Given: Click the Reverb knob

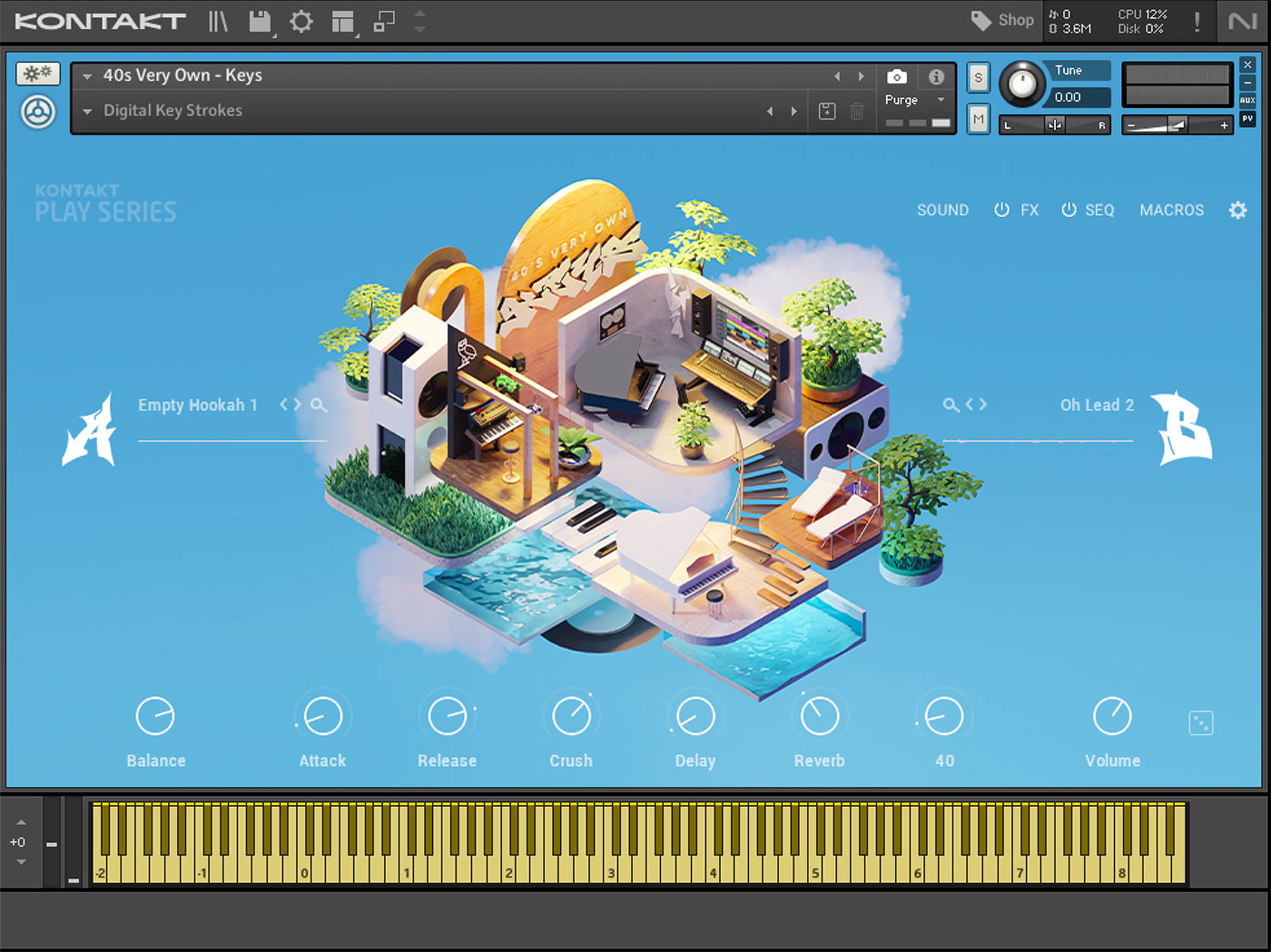Looking at the screenshot, I should coord(819,716).
